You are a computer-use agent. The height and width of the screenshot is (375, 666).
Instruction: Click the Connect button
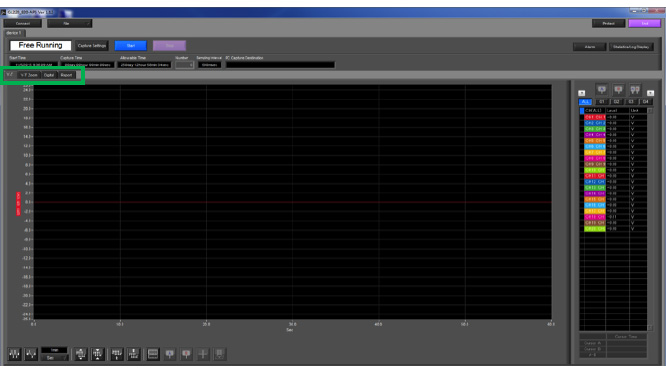tap(23, 23)
